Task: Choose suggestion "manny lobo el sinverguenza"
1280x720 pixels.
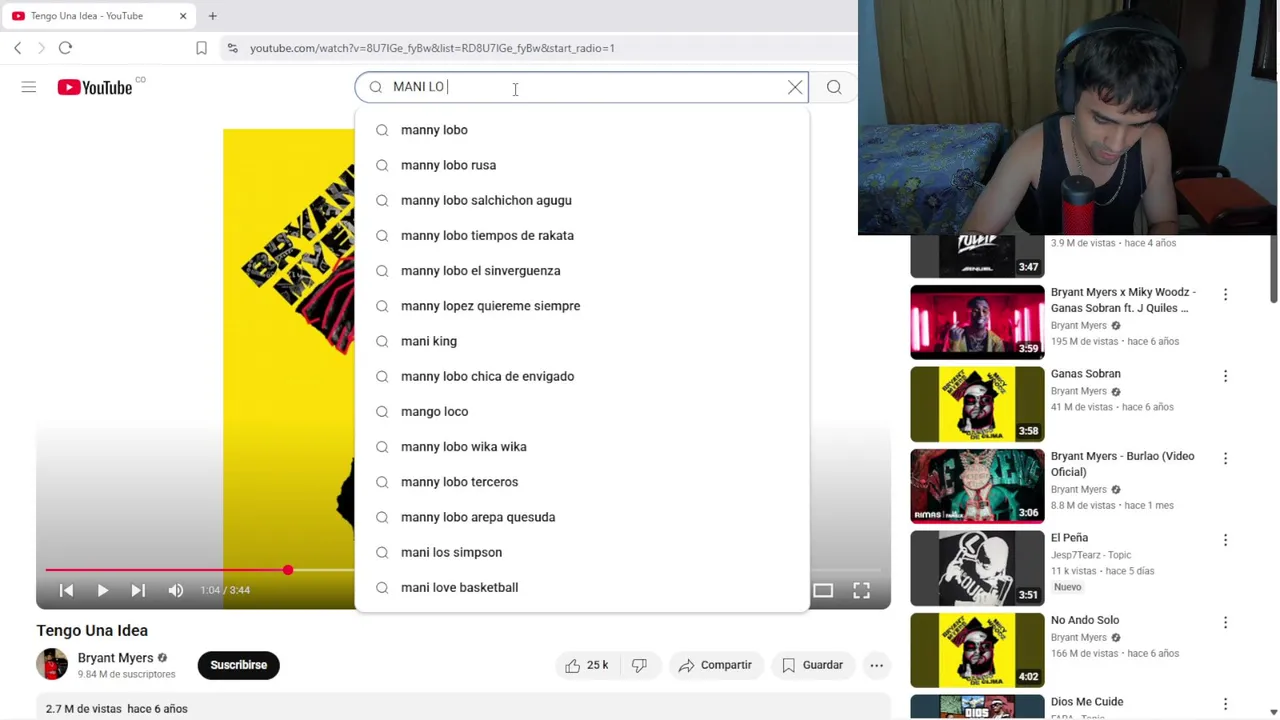Action: tap(582, 271)
